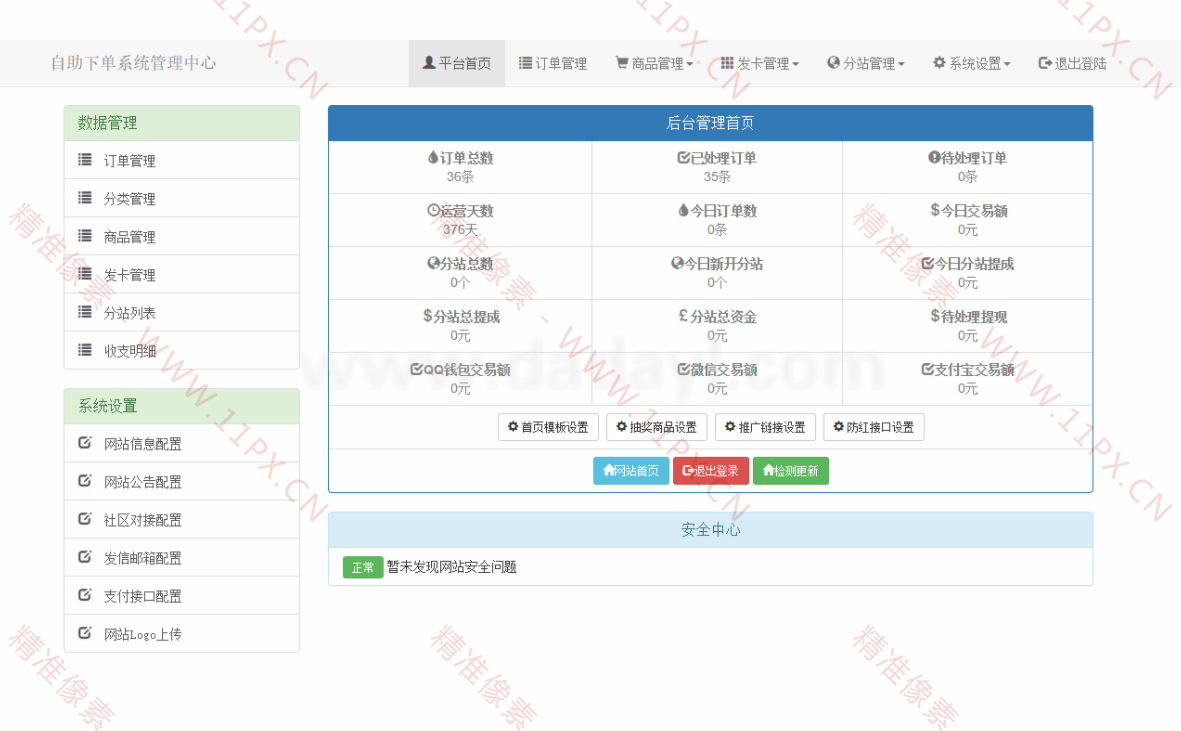Viewport: 1181px width, 731px height.
Task: Open 支付接口配置 settings
Action: [182, 595]
